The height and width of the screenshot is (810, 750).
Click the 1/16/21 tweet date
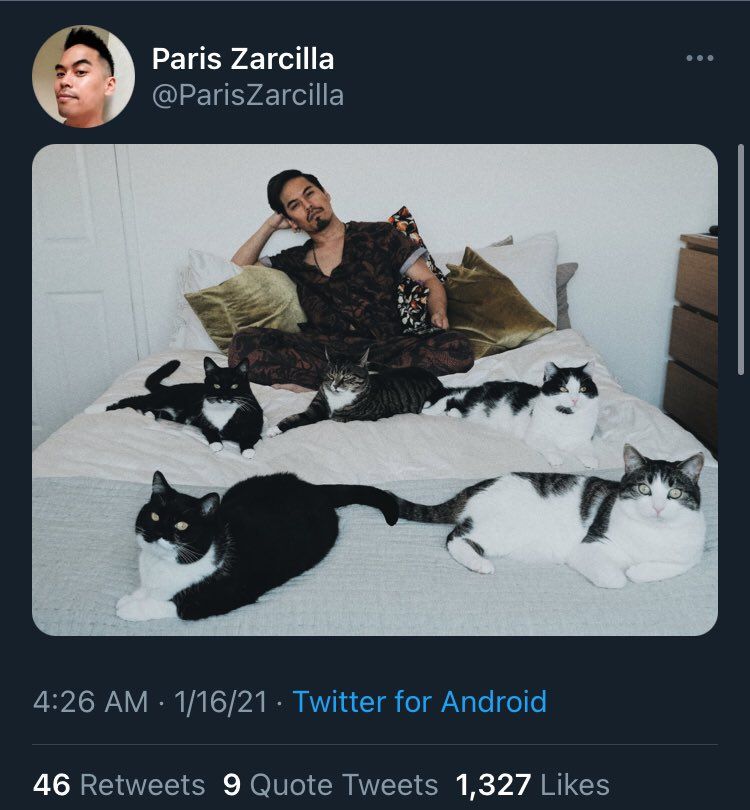[221, 702]
